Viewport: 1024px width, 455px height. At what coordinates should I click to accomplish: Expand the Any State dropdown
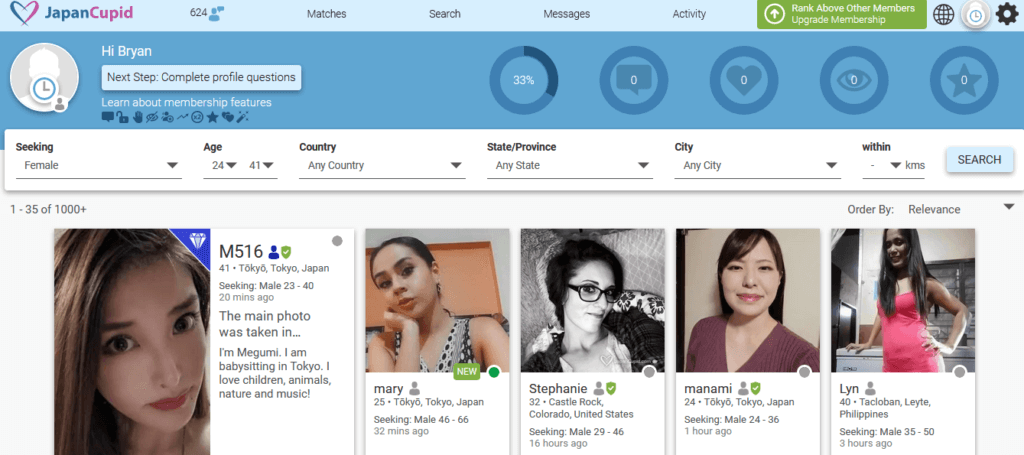[569, 166]
